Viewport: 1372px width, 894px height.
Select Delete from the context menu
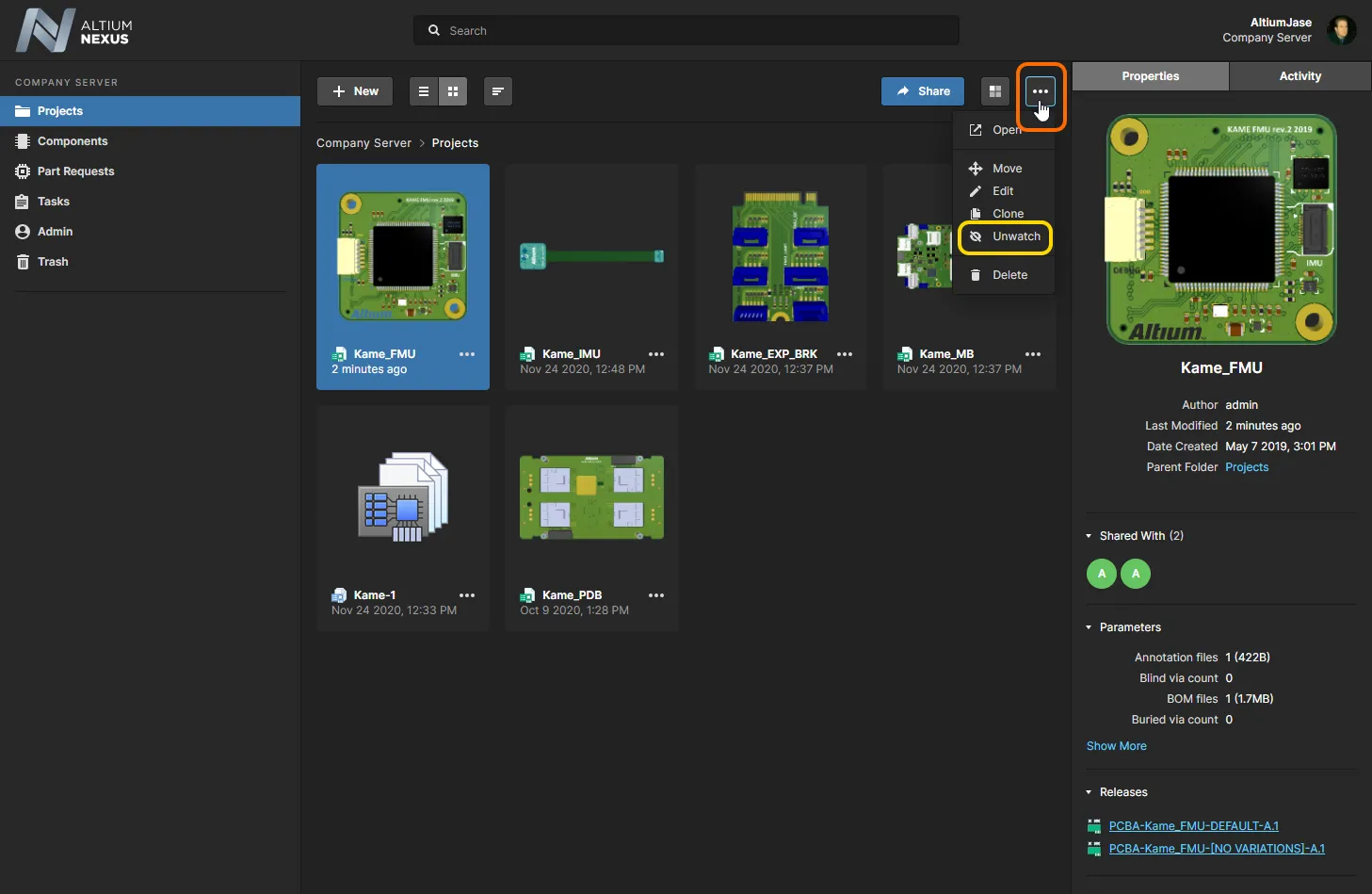[1004, 275]
